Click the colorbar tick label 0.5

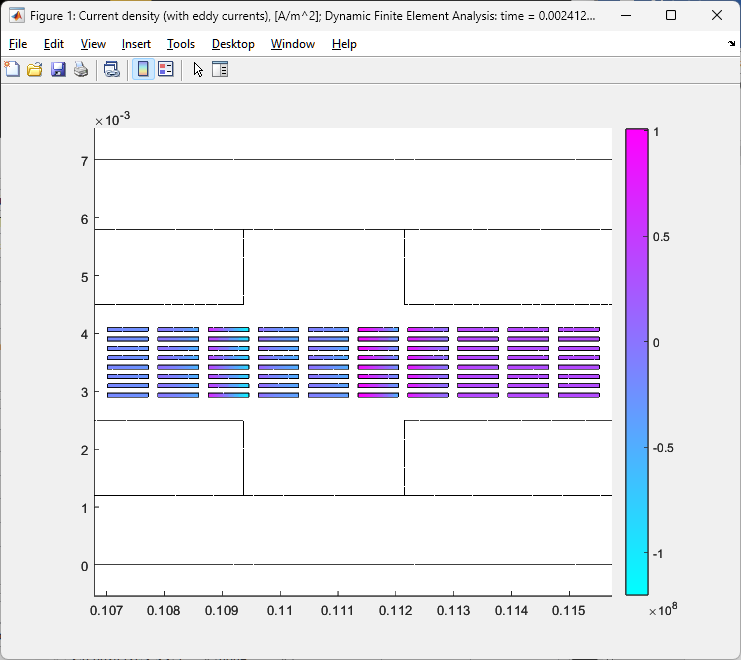(661, 237)
